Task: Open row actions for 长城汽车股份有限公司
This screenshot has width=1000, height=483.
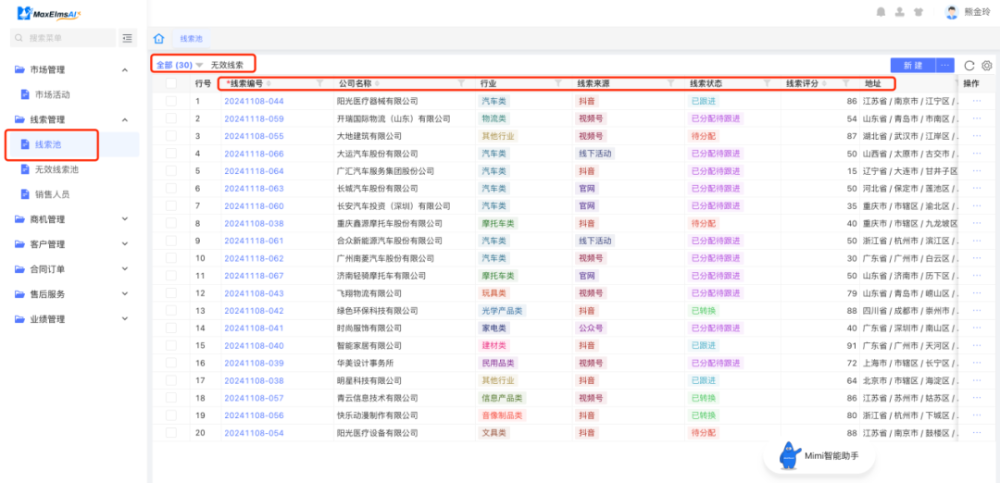Action: coord(976,188)
